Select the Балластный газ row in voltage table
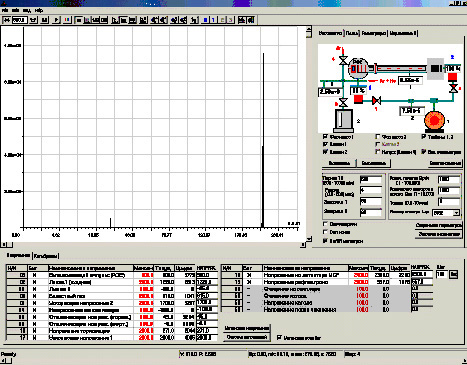This screenshot has height=365, width=467. (x=112, y=296)
